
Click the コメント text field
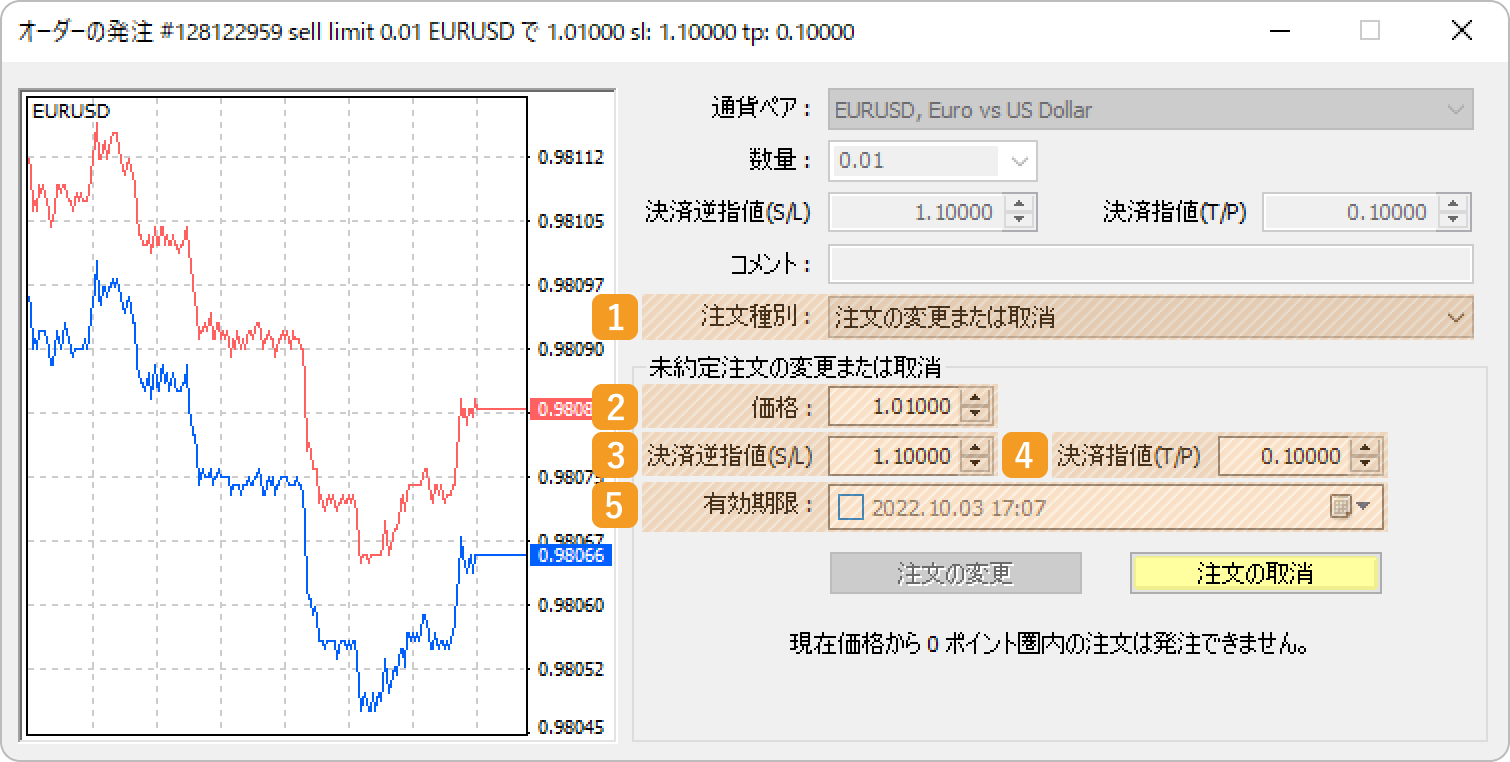[1150, 264]
